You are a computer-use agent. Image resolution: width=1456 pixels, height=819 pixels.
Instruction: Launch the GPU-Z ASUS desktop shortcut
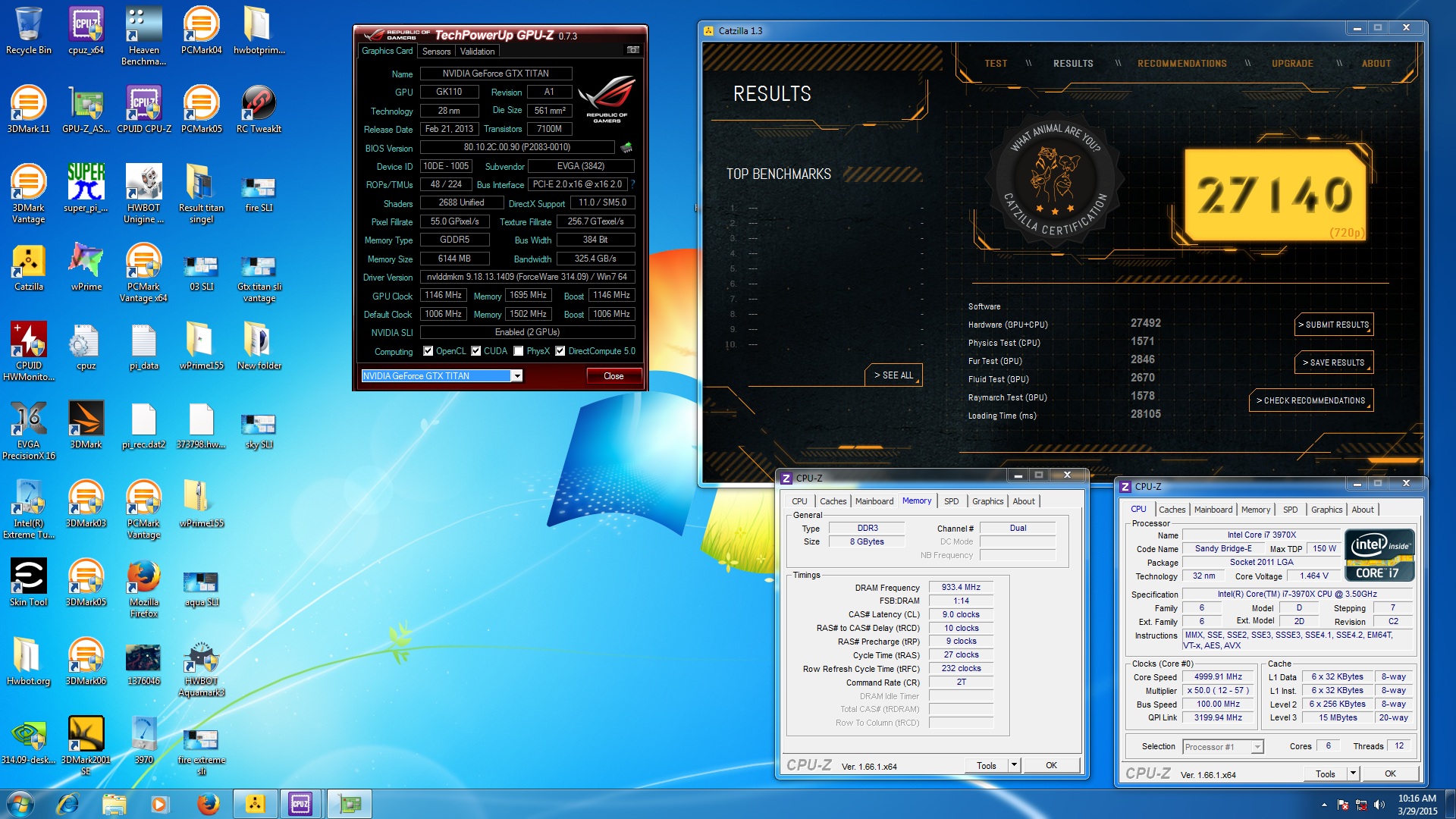[86, 110]
